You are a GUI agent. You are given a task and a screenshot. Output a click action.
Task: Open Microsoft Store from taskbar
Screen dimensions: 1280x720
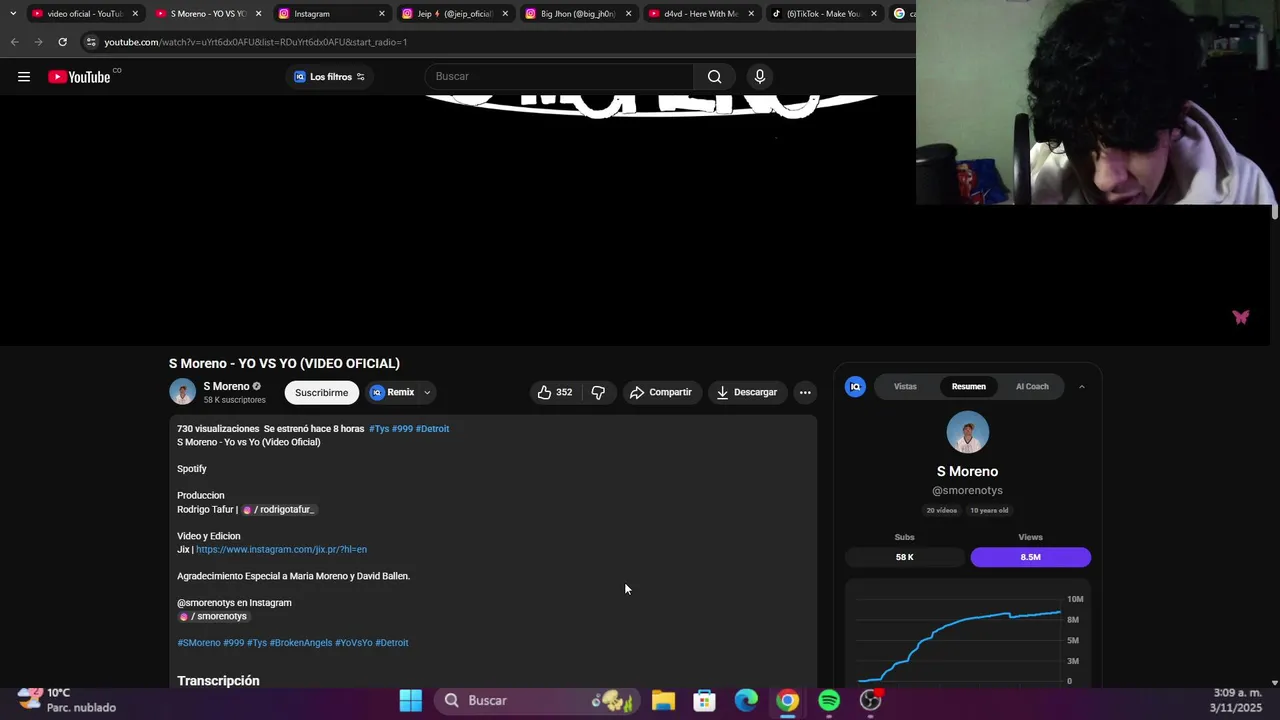[x=705, y=700]
